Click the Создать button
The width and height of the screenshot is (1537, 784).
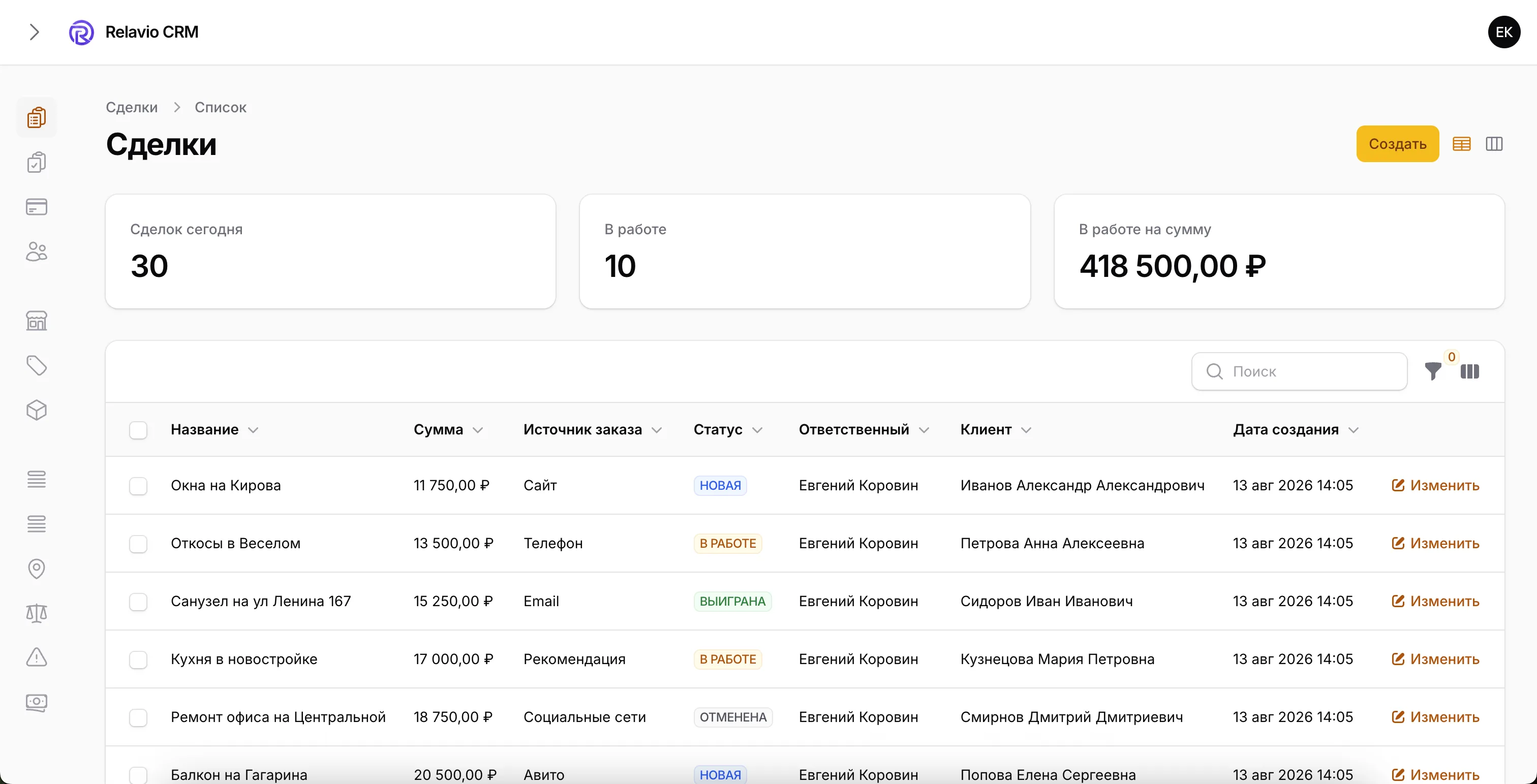[x=1397, y=144]
